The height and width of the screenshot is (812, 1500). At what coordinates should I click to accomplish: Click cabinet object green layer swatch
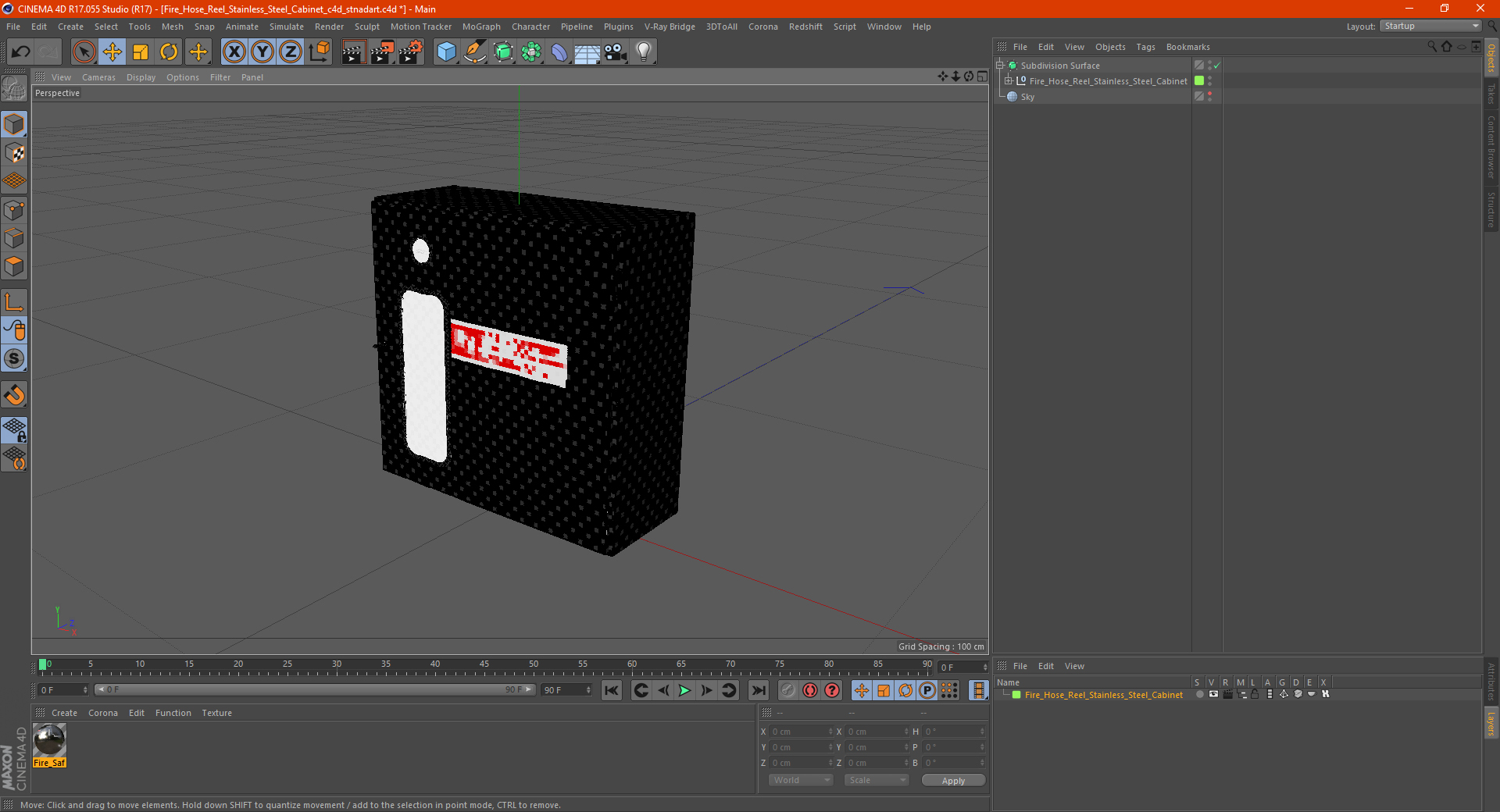[x=1199, y=81]
